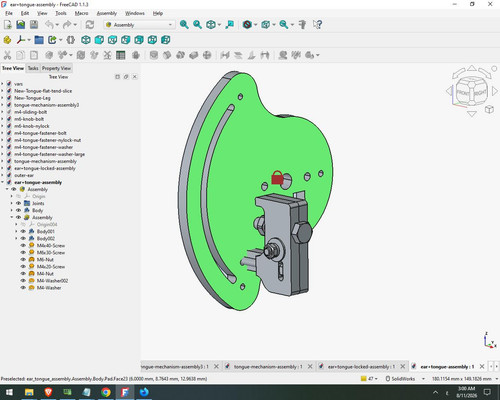Add a variable set with the braces icon
The height and width of the screenshot is (400, 500).
click(x=70, y=40)
